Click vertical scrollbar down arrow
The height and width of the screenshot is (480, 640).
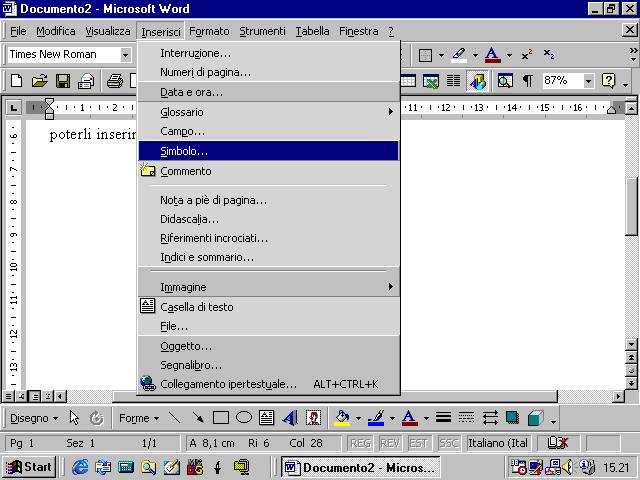click(631, 344)
